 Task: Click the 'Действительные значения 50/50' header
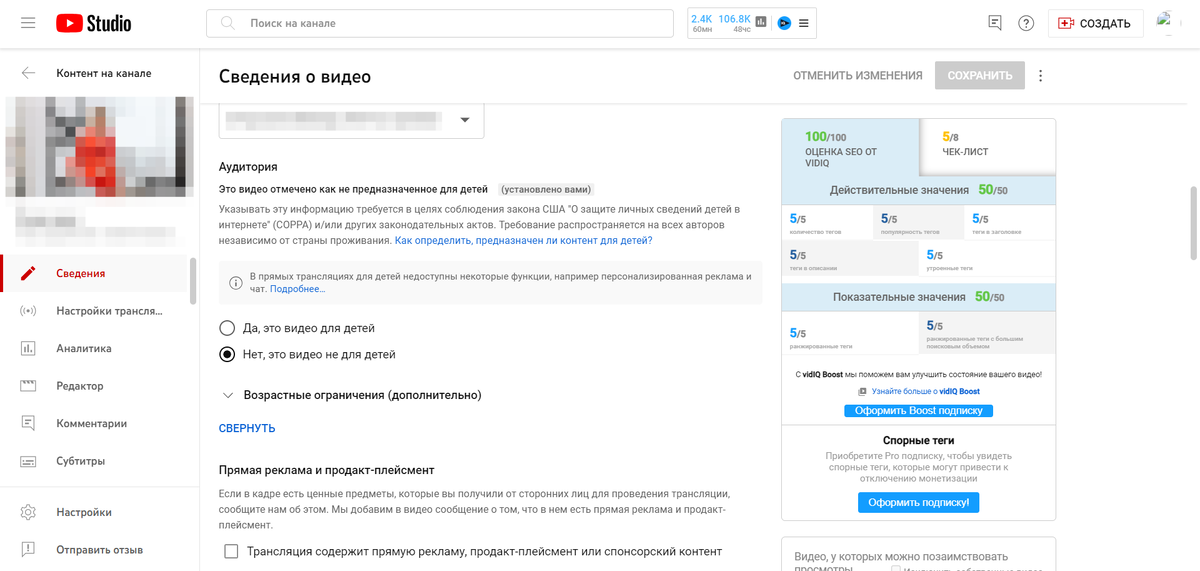(918, 190)
